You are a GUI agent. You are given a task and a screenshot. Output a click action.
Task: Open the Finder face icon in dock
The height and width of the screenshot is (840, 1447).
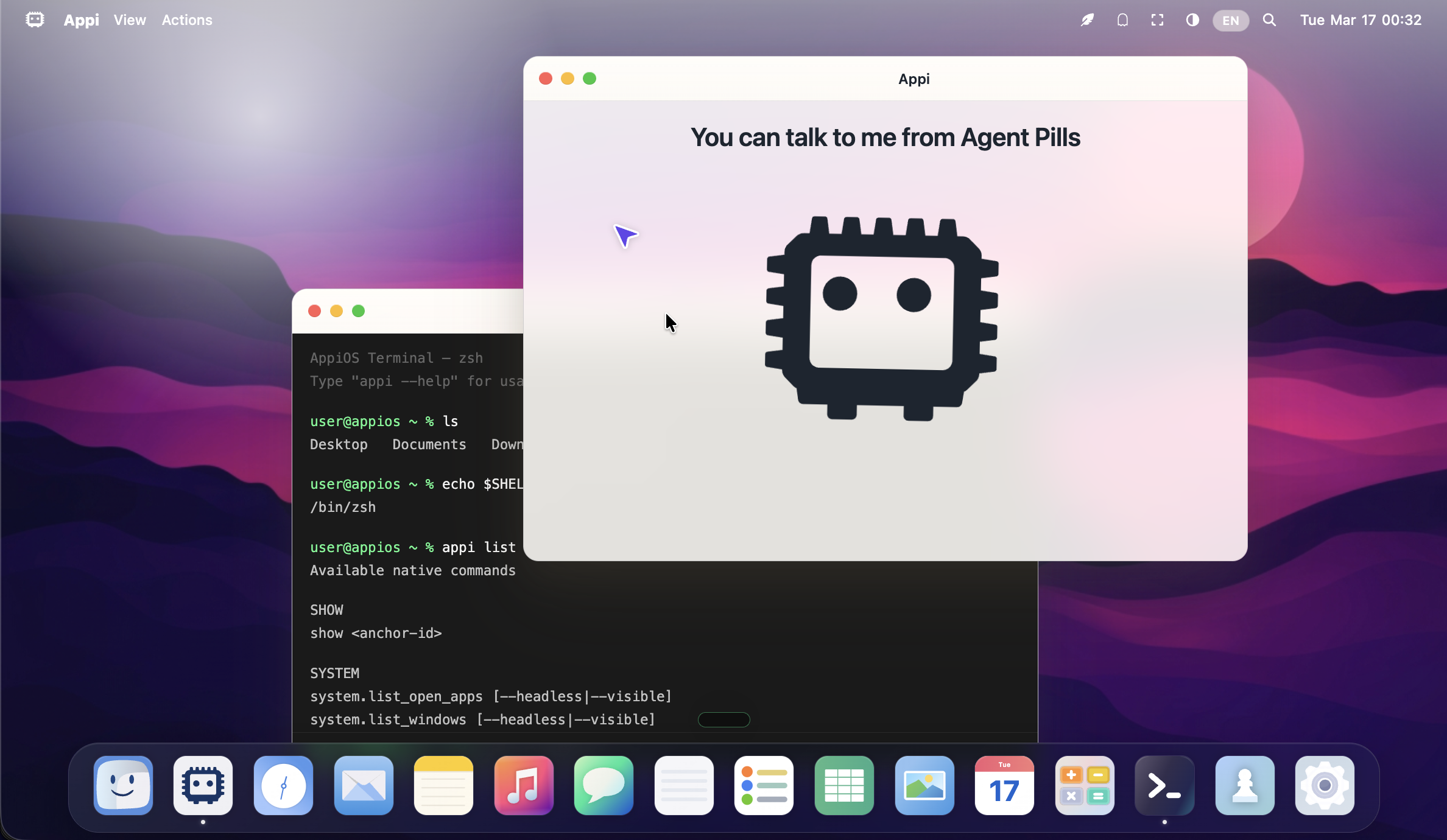pyautogui.click(x=123, y=785)
